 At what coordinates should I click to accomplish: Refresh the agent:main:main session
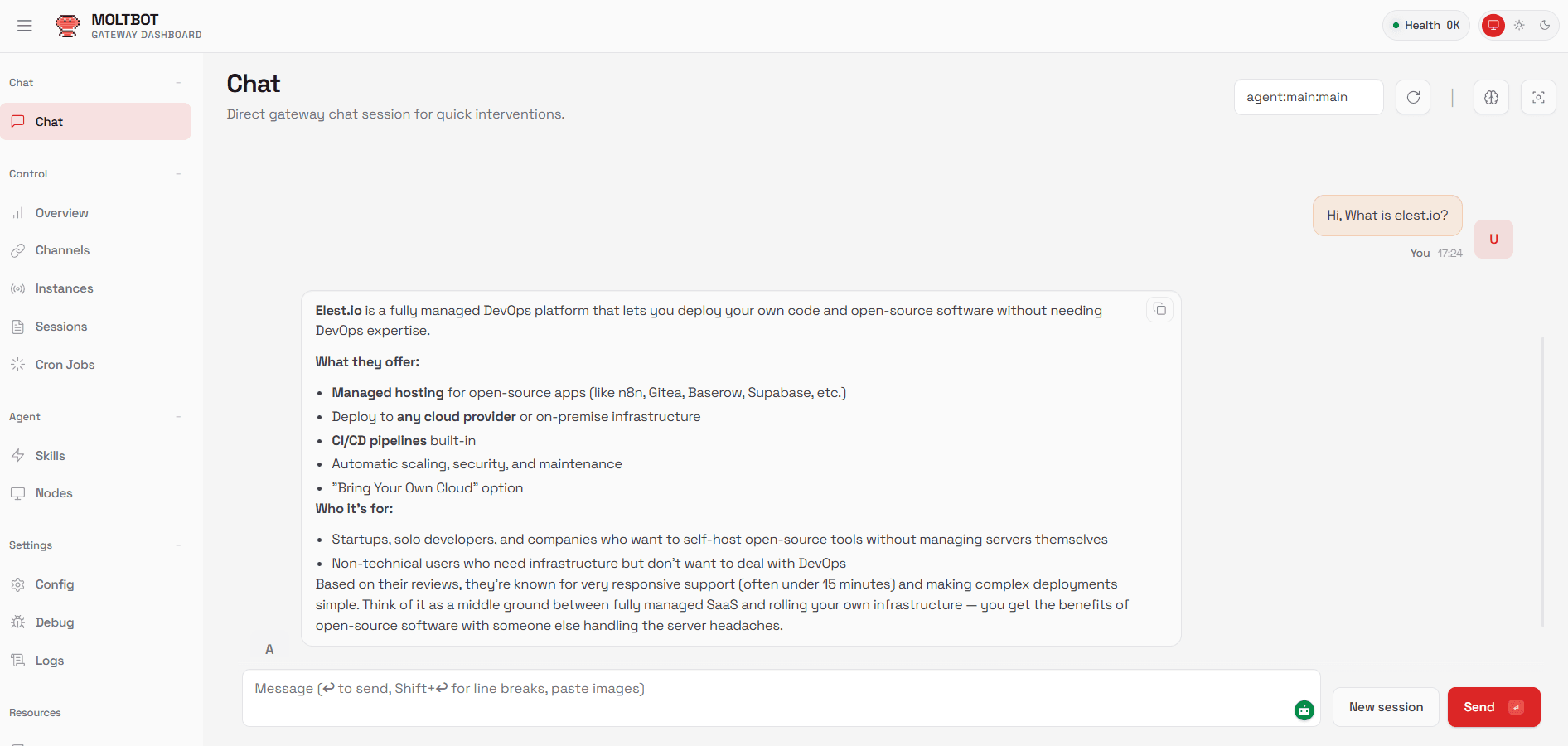pos(1413,97)
